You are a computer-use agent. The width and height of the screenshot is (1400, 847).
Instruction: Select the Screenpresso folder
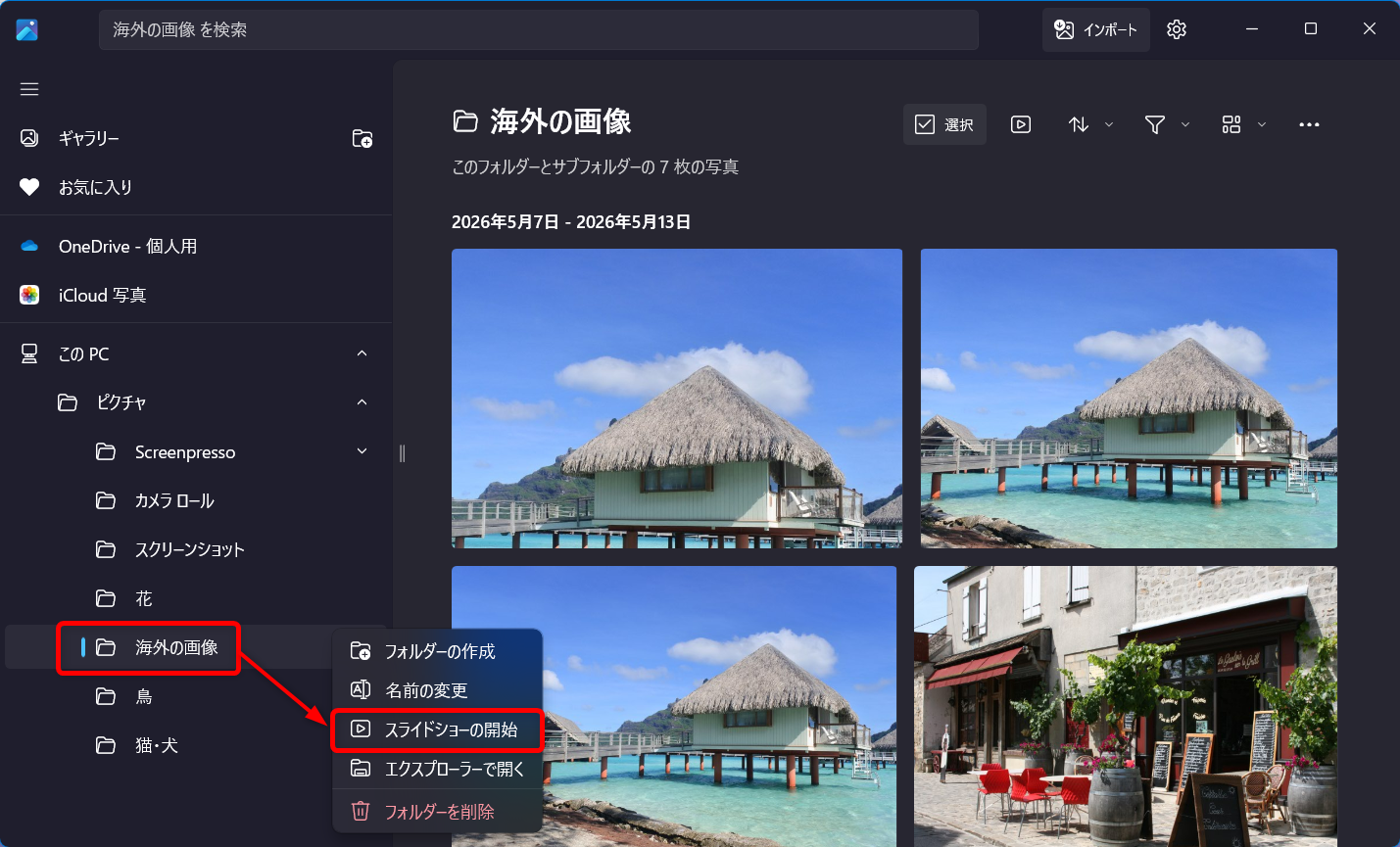[x=185, y=451]
